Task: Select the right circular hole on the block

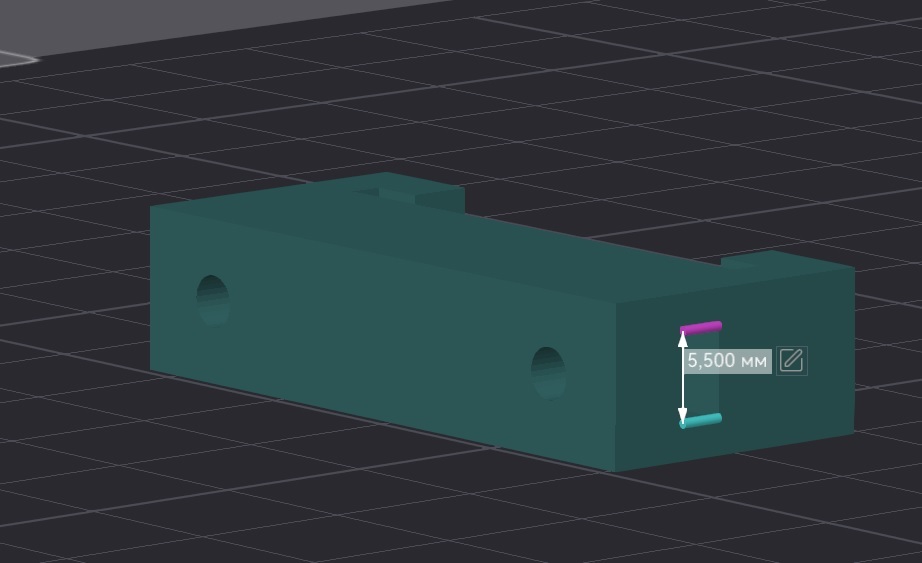Action: [548, 373]
